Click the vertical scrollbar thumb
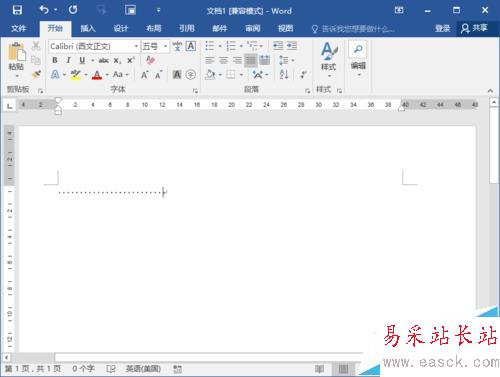Screen dimensions: 500x377 coord(494,145)
